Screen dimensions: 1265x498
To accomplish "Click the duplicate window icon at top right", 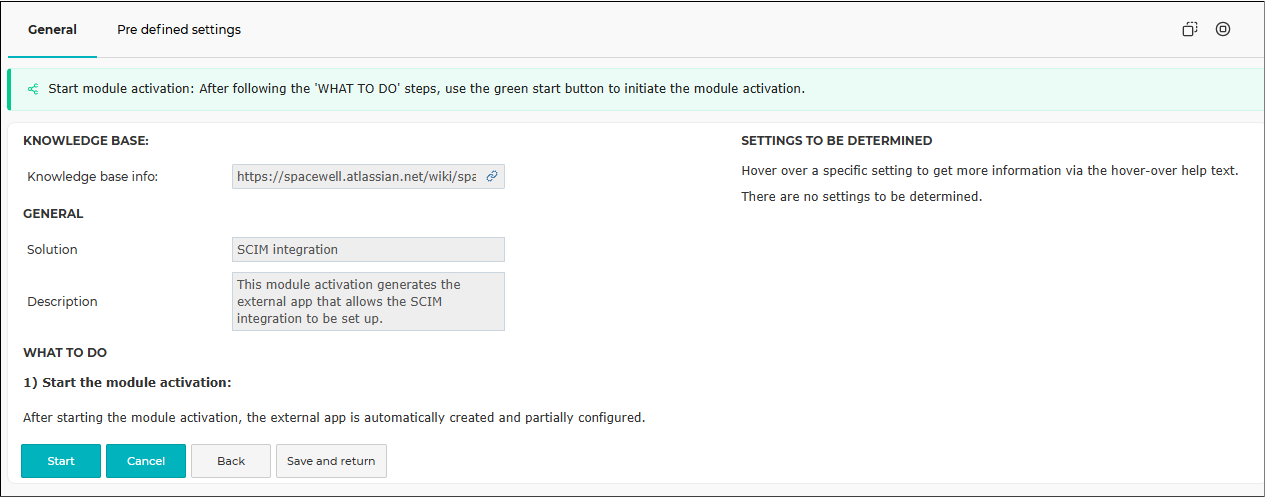I will [1190, 29].
